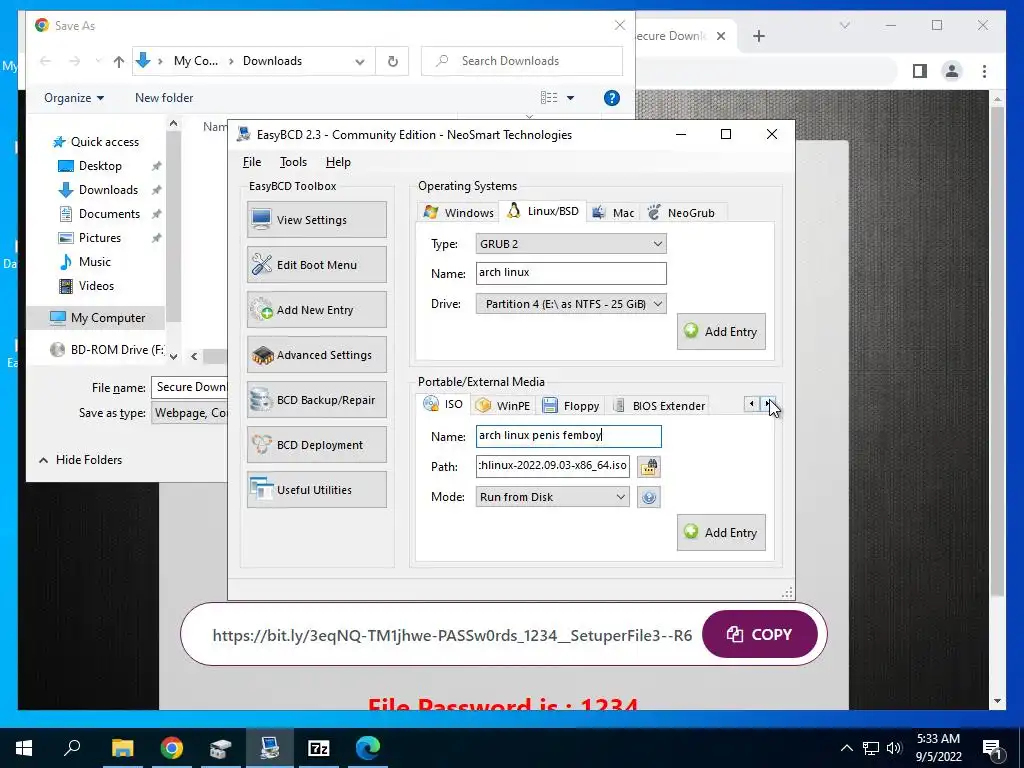
Task: Select the BIOS Extender tab
Action: pyautogui.click(x=659, y=406)
